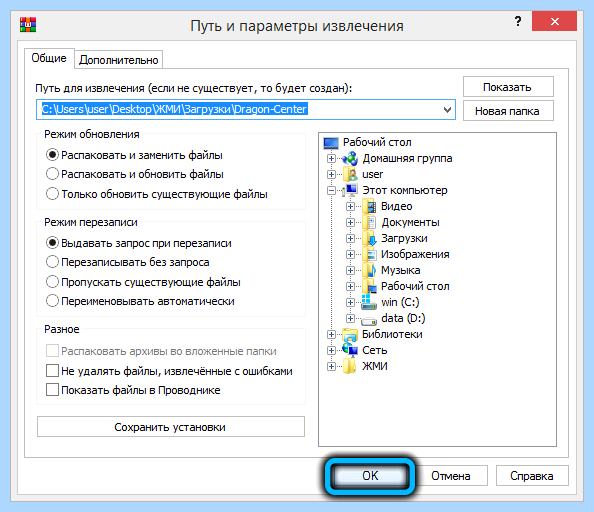The height and width of the screenshot is (512, 594).
Task: Select Выдавать запрос при перезаписи option
Action: point(52,242)
